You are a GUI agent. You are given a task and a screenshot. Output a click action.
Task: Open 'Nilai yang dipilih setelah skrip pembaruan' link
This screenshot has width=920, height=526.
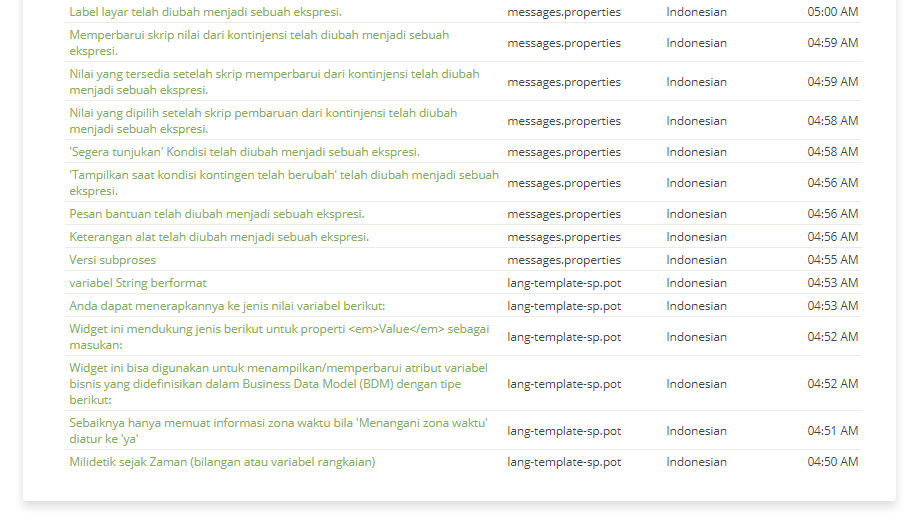point(263,121)
